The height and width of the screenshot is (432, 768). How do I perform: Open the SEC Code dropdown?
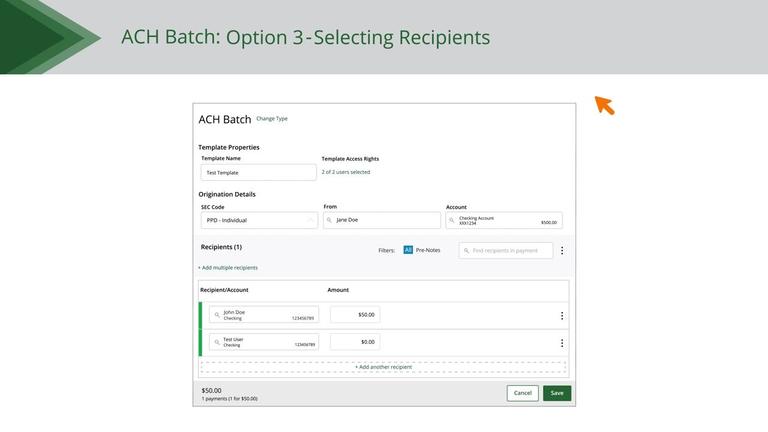click(x=259, y=220)
